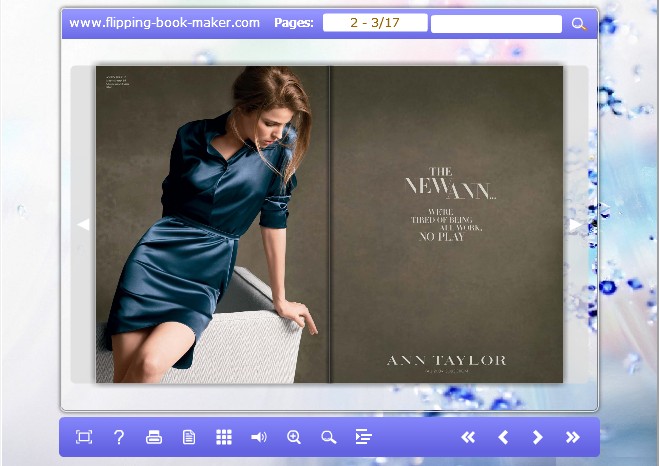The width and height of the screenshot is (659, 466).
Task: Click the left page with woman in blue dress
Action: coord(213,224)
